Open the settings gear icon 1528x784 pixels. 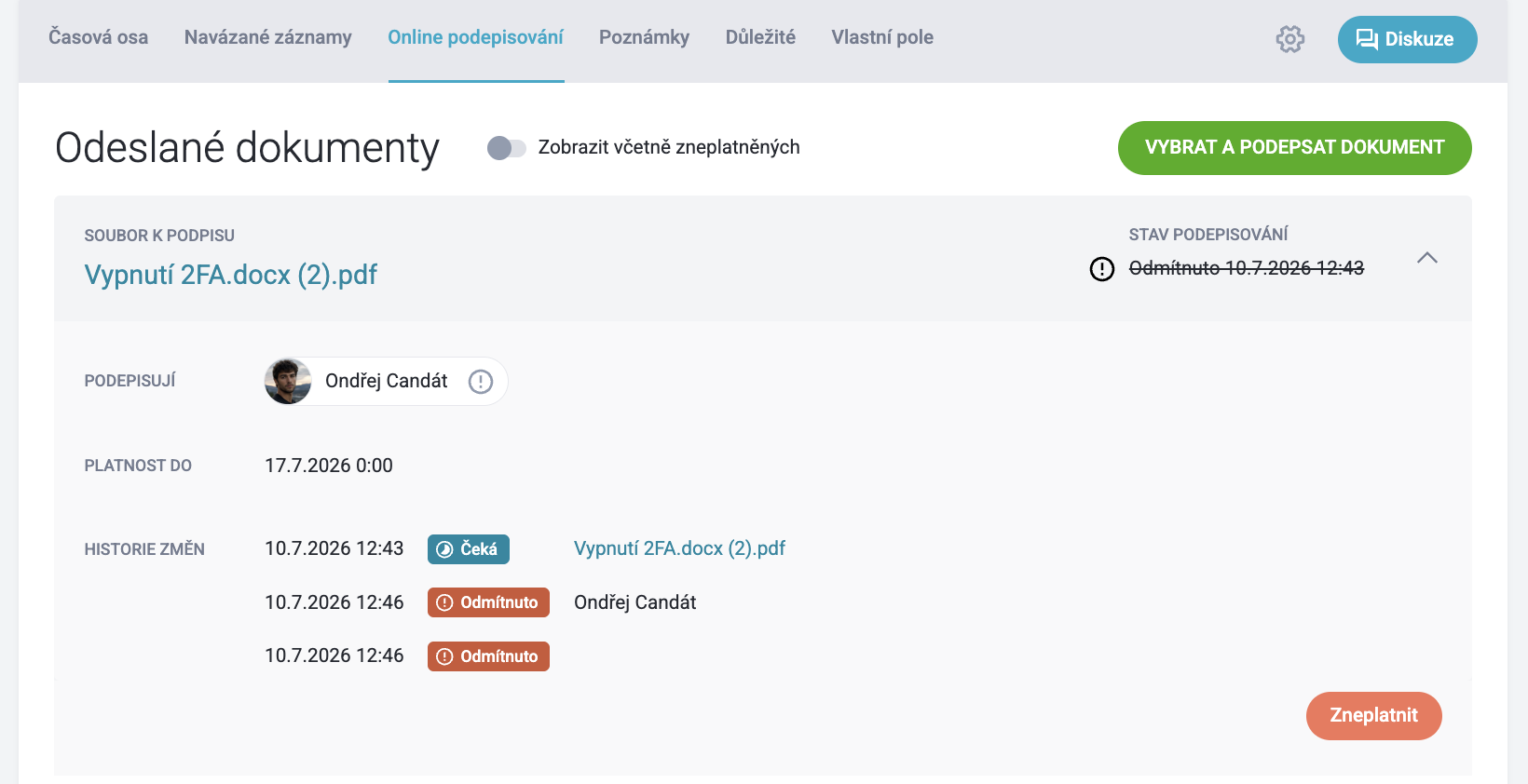[1289, 39]
